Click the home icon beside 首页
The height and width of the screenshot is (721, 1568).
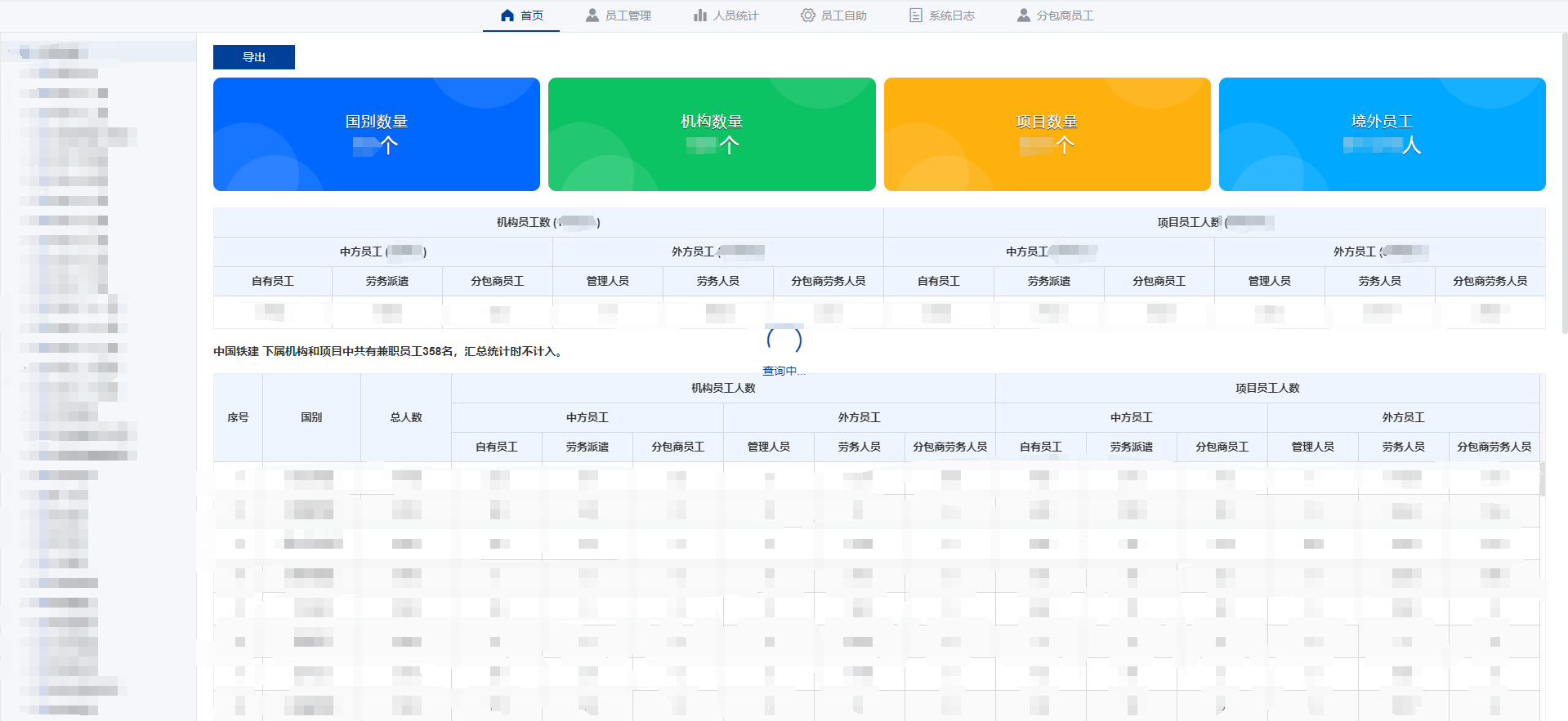[507, 16]
